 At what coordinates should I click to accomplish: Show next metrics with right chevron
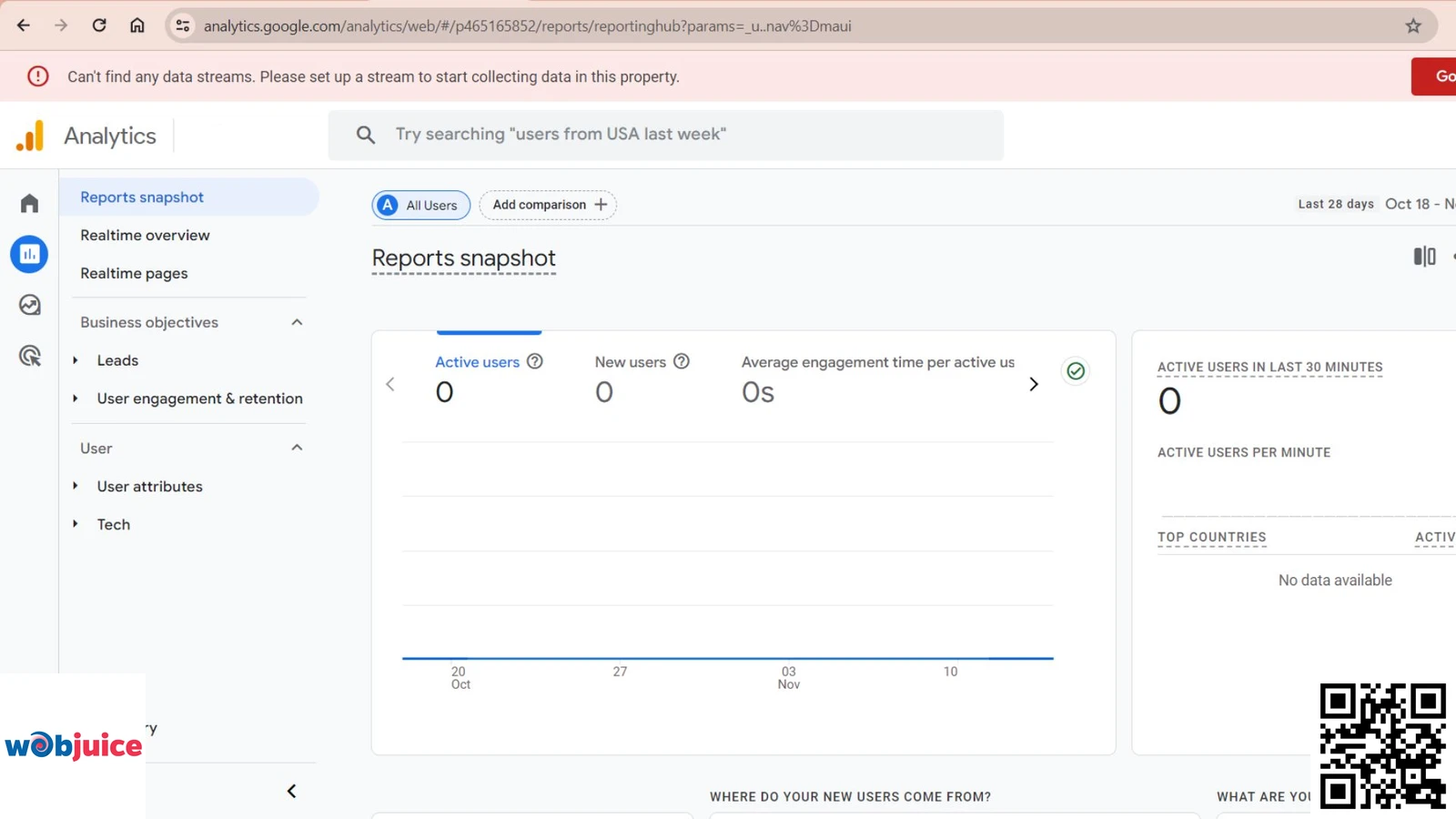1034,384
